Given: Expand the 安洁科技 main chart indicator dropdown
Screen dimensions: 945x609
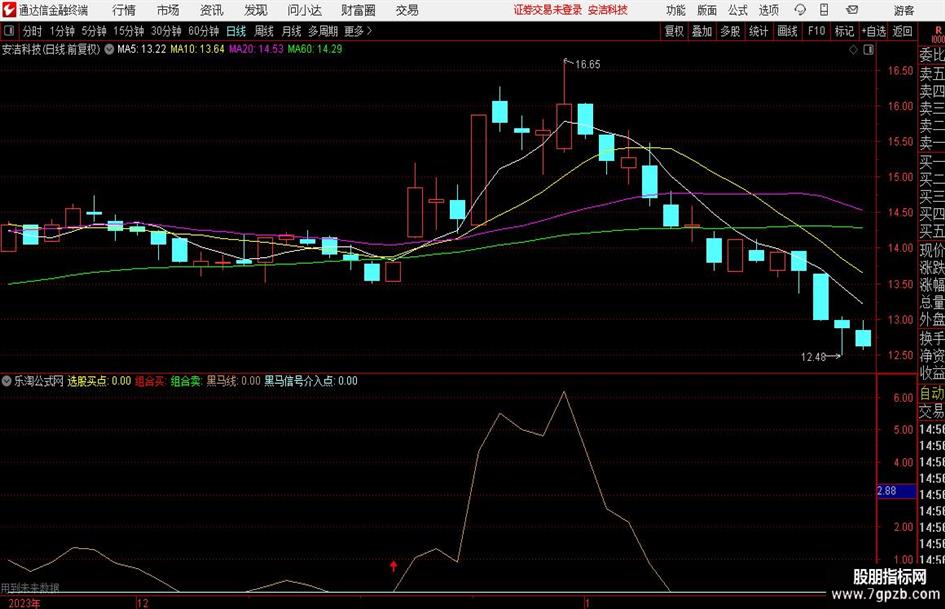Looking at the screenshot, I should 109,49.
